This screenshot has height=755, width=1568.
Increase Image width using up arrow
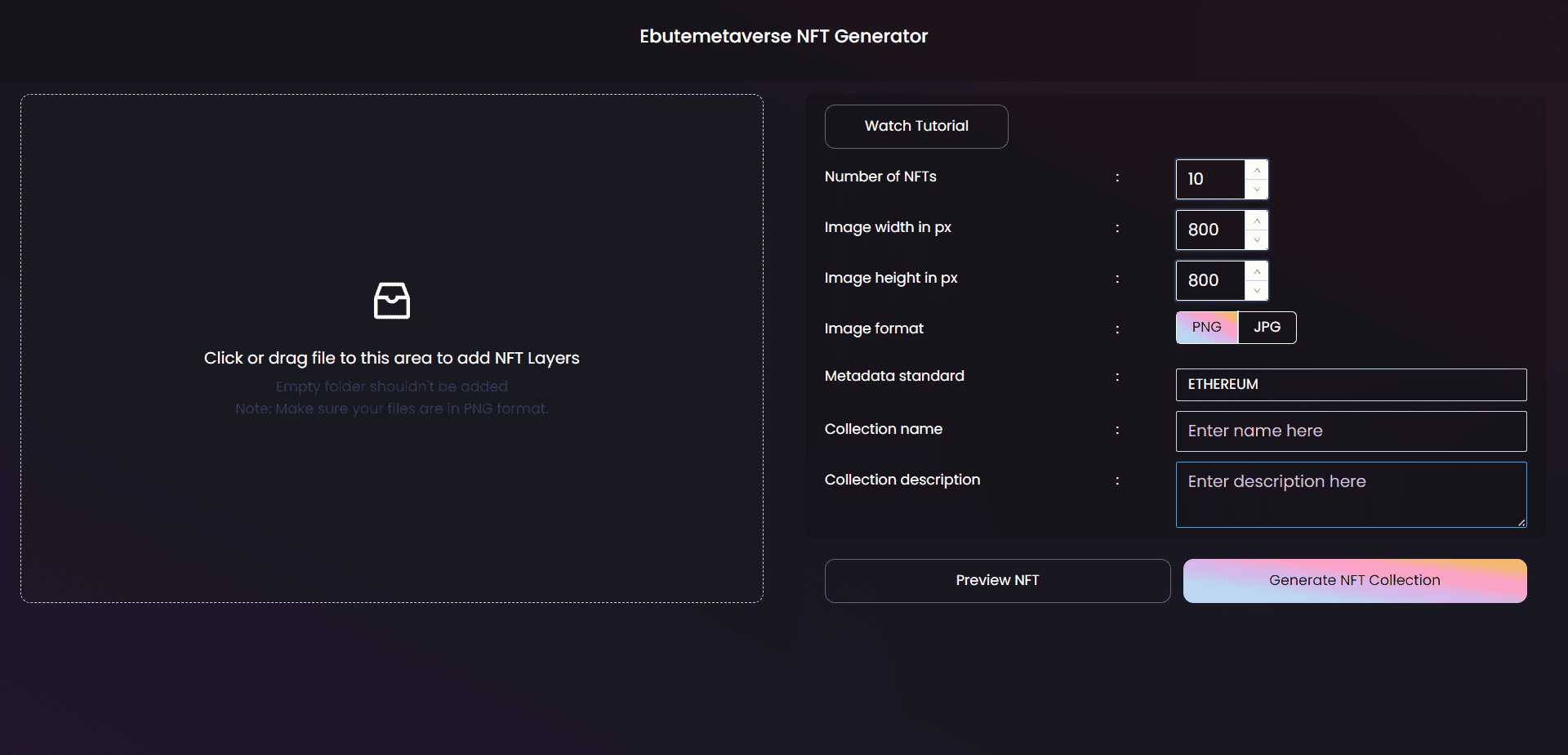(1257, 220)
